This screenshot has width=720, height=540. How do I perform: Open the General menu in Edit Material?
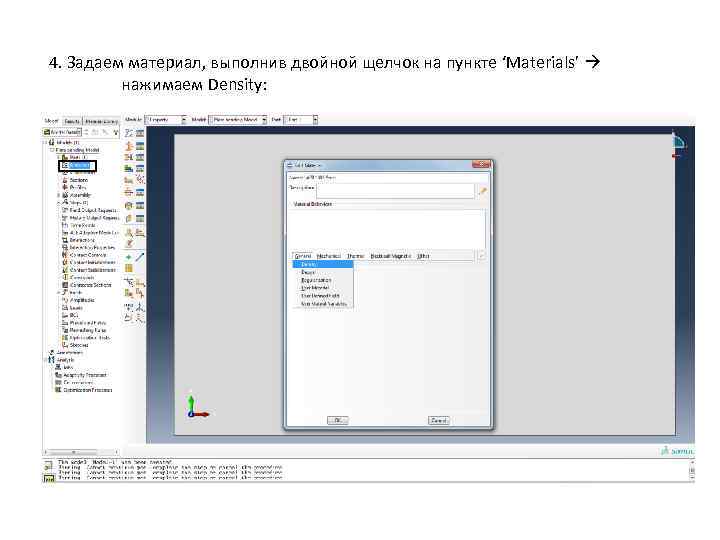pos(303,256)
